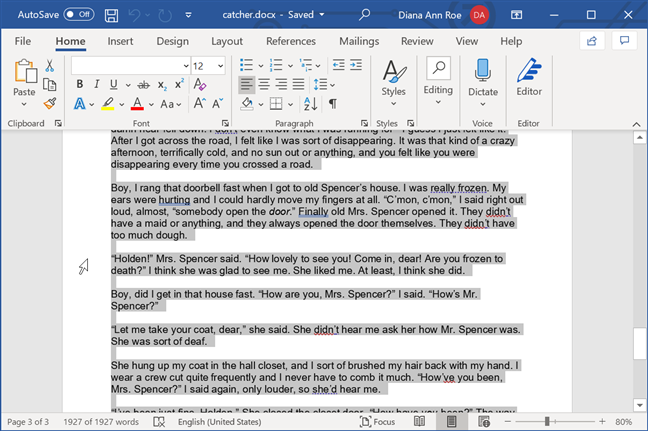Click the word count "1927 of 1927 words"
The height and width of the screenshot is (431, 648).
101,422
